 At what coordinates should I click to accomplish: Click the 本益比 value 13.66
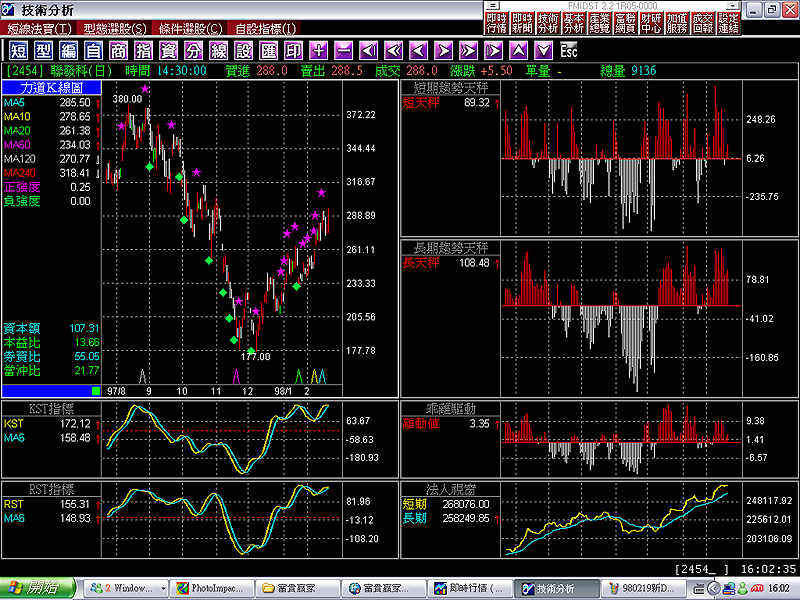tap(87, 342)
